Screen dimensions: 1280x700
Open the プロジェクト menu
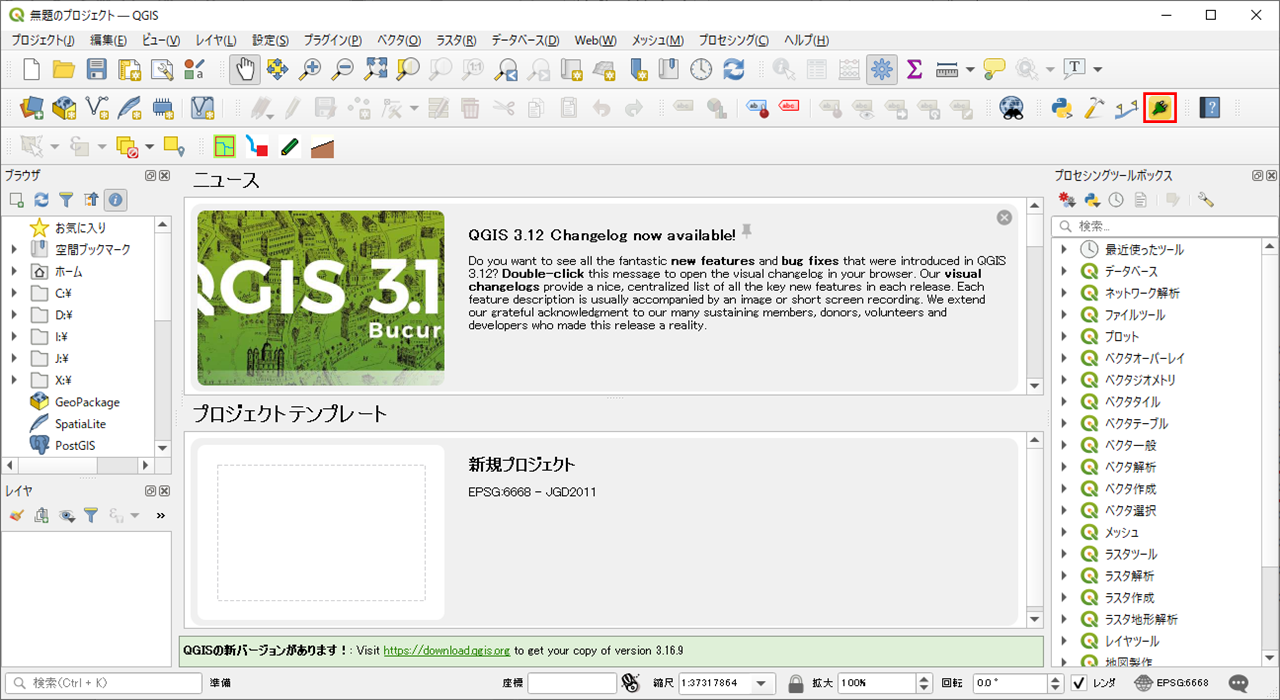pos(43,40)
